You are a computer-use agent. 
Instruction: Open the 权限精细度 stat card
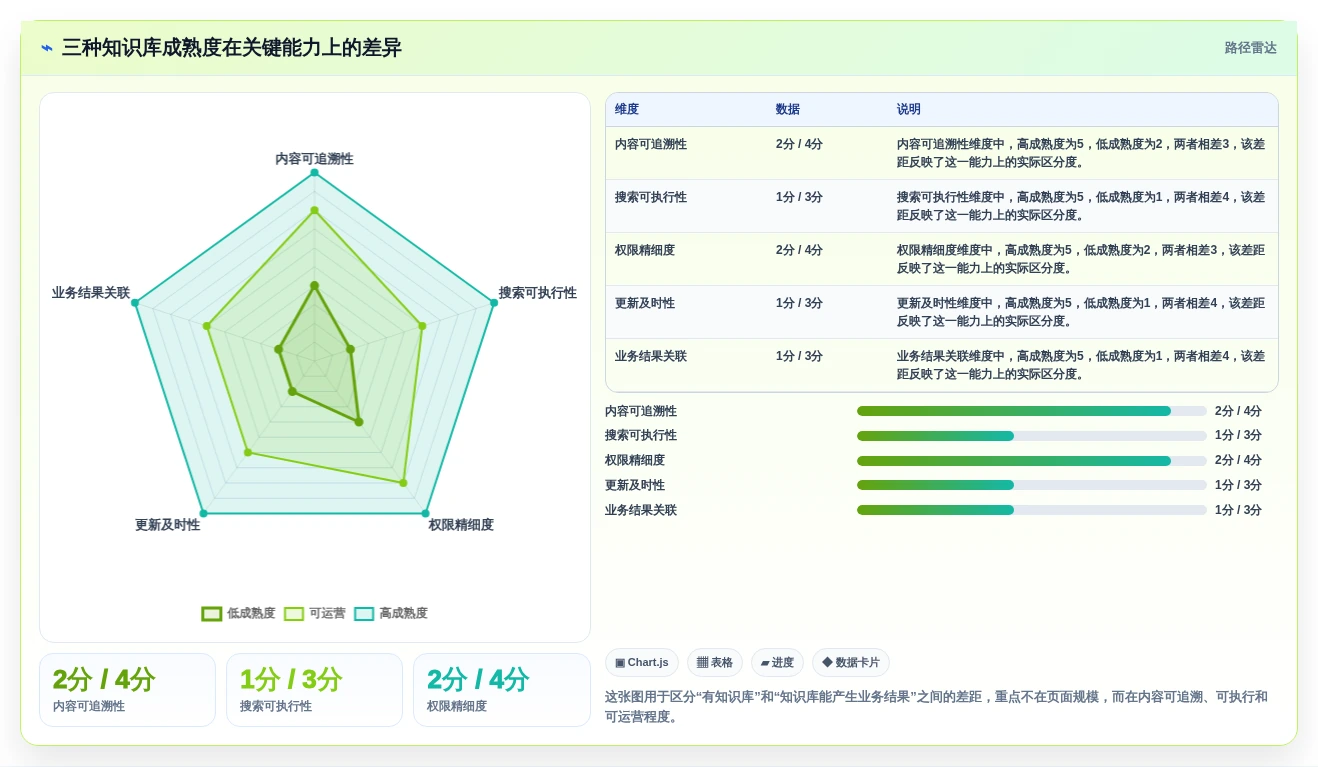[502, 690]
